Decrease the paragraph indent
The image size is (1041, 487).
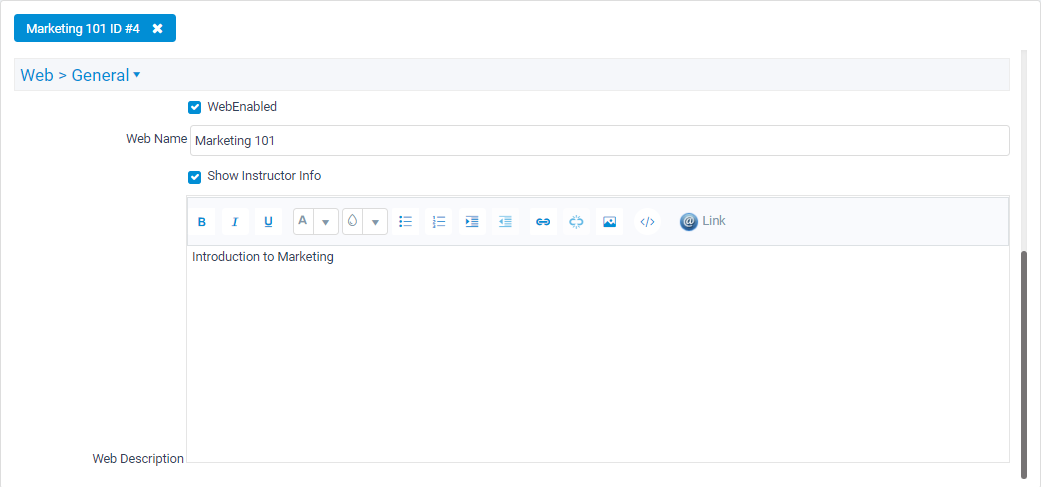tap(505, 222)
